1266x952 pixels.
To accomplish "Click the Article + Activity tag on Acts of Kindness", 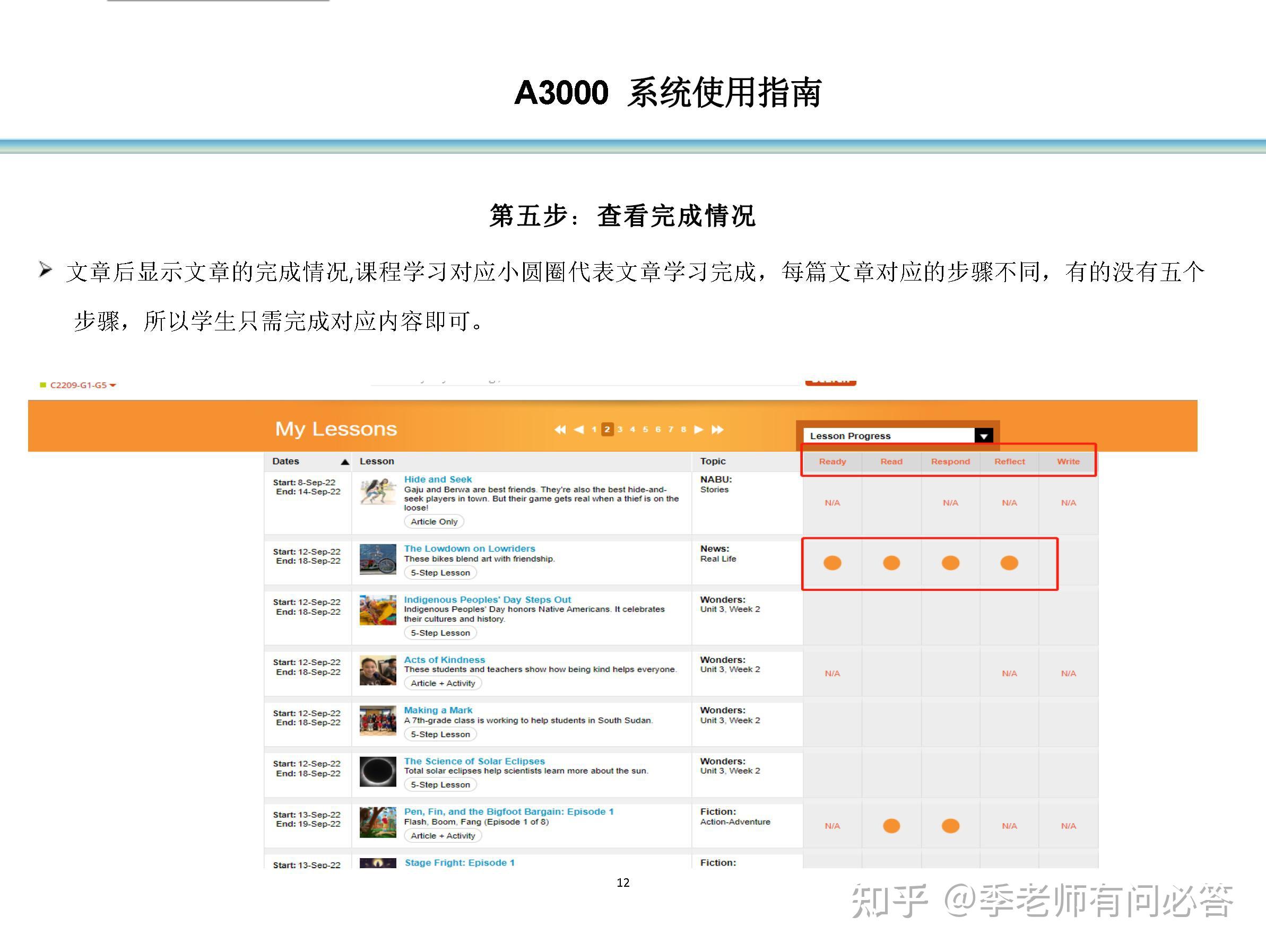I will click(x=443, y=683).
